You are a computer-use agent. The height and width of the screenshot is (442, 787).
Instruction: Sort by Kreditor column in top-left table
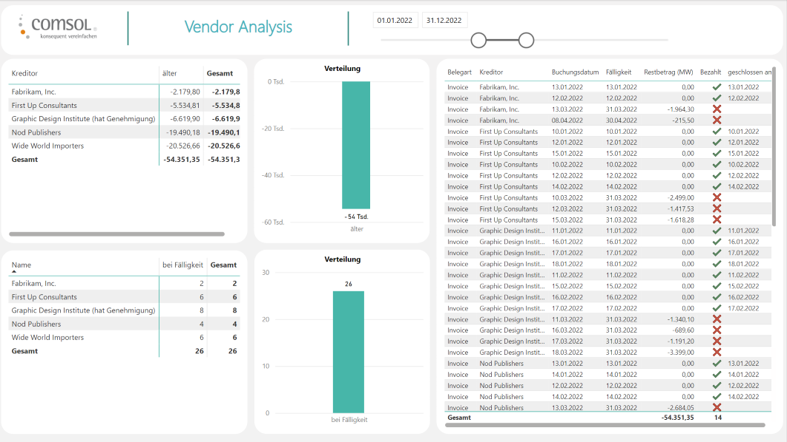point(25,73)
